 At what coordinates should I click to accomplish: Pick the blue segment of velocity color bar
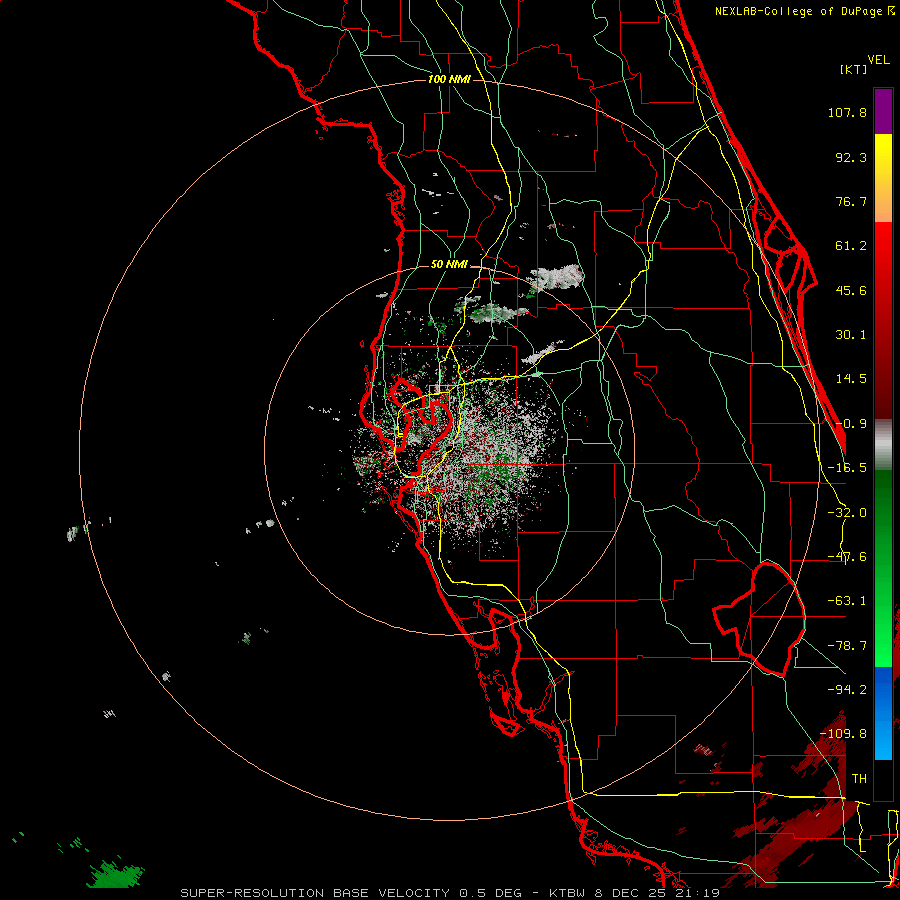883,713
